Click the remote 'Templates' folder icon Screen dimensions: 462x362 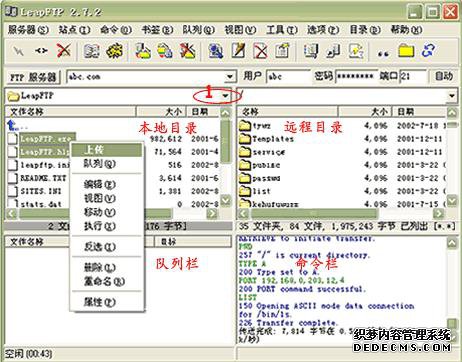[x=245, y=138]
